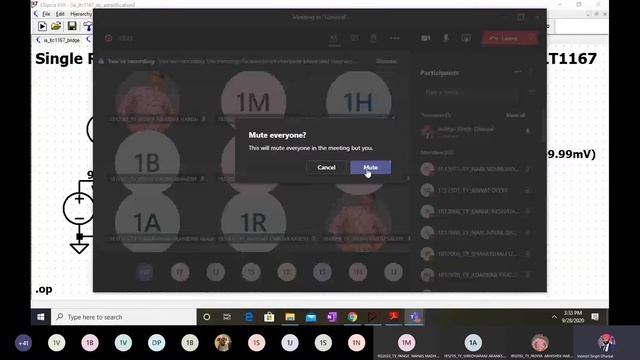Open the Mail app from the taskbar
The image size is (640, 360).
click(311, 317)
